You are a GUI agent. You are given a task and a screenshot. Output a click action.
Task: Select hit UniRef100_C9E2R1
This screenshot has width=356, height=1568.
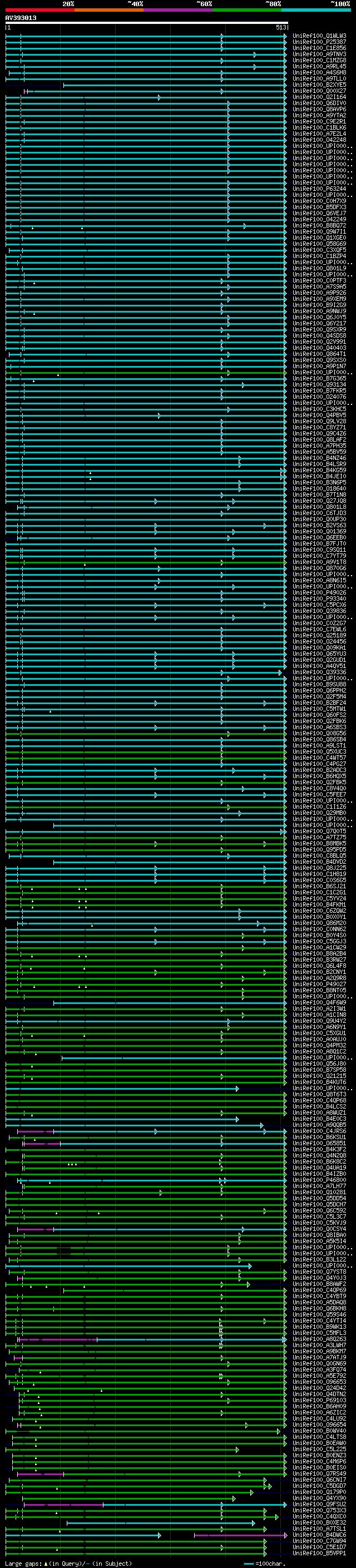pos(319,121)
